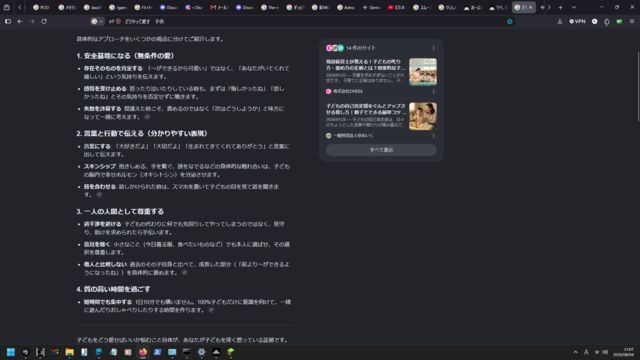This screenshot has width=640, height=360.
Task: Open Firefox from the Windows taskbar
Action: 142,352
